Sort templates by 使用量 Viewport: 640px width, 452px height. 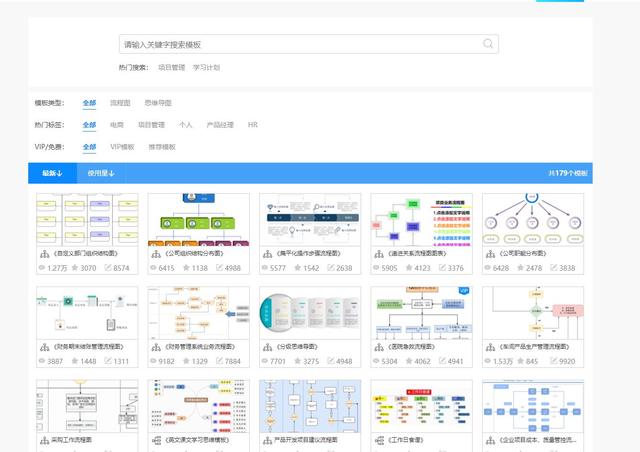(x=101, y=173)
